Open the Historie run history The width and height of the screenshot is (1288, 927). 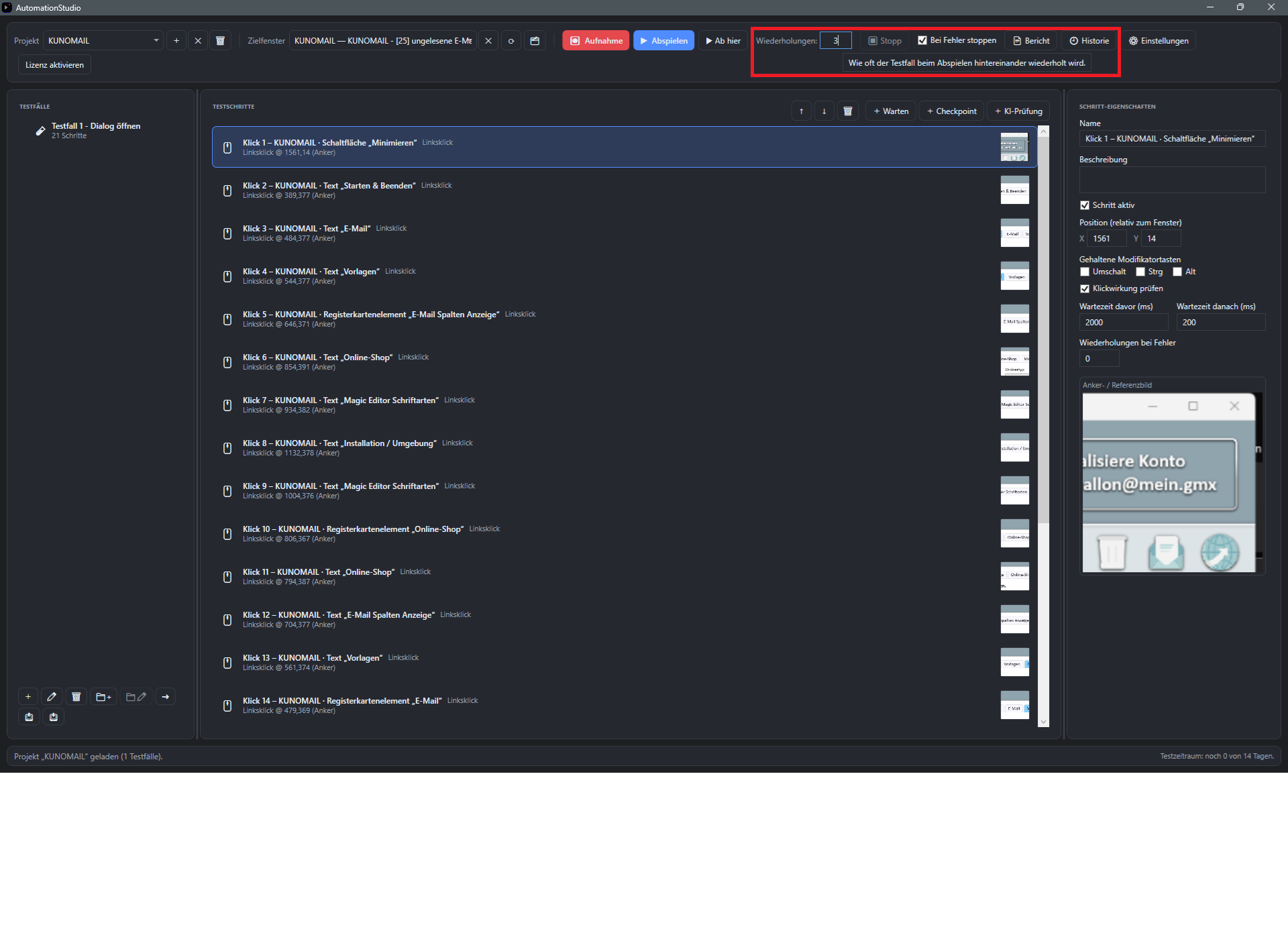pos(1089,41)
